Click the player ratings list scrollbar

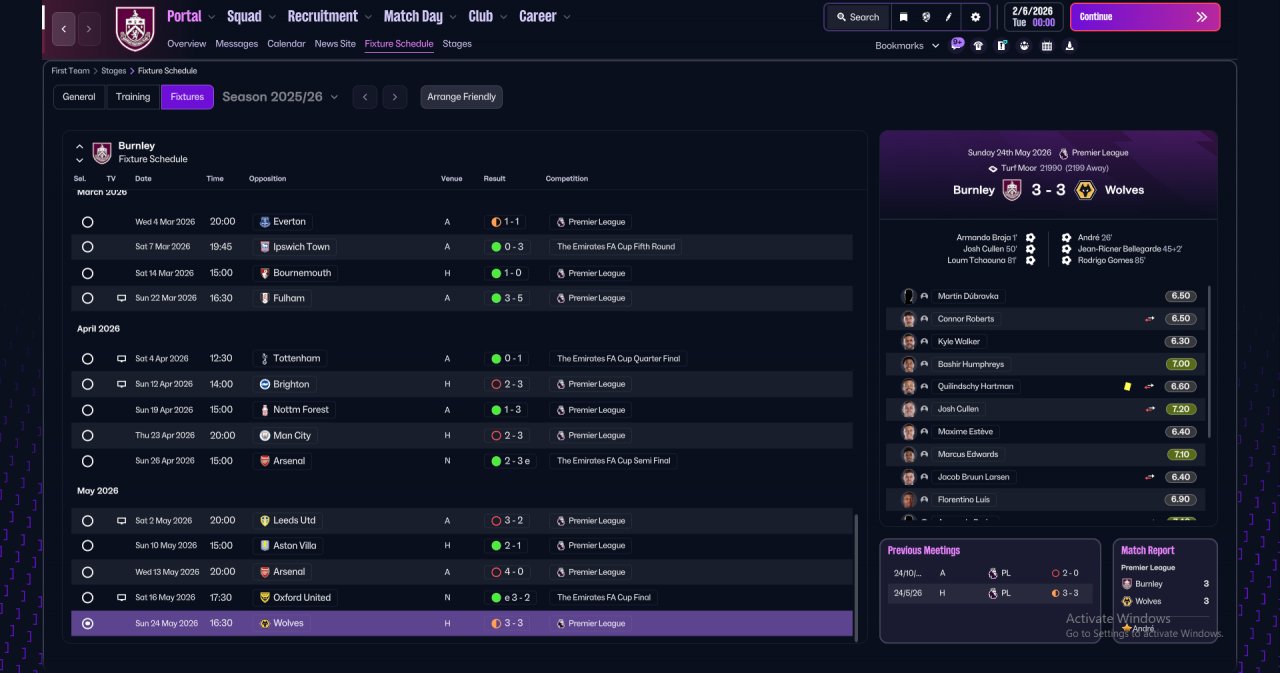click(x=1209, y=362)
